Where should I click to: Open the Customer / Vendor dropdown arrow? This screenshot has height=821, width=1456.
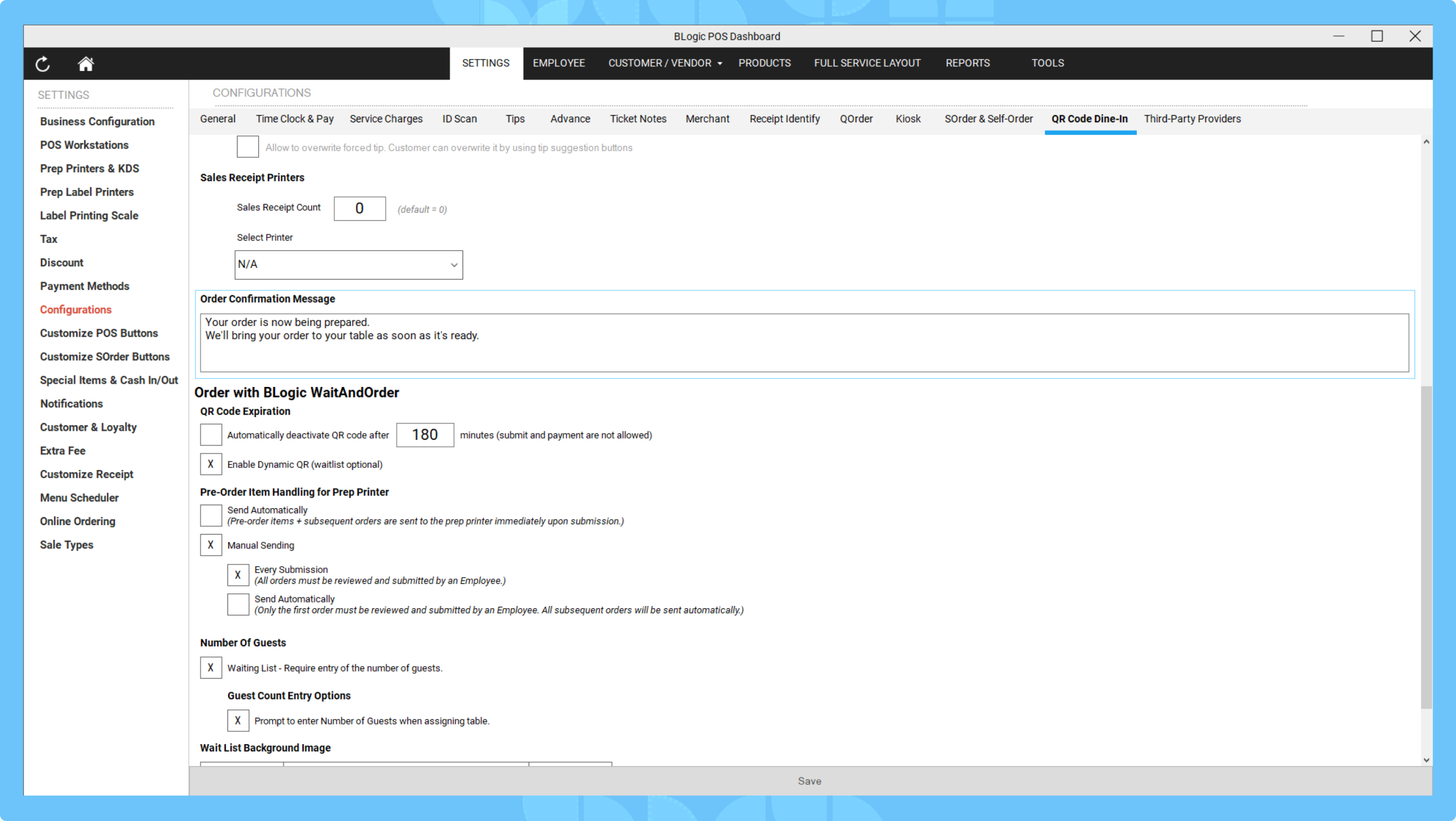click(720, 64)
